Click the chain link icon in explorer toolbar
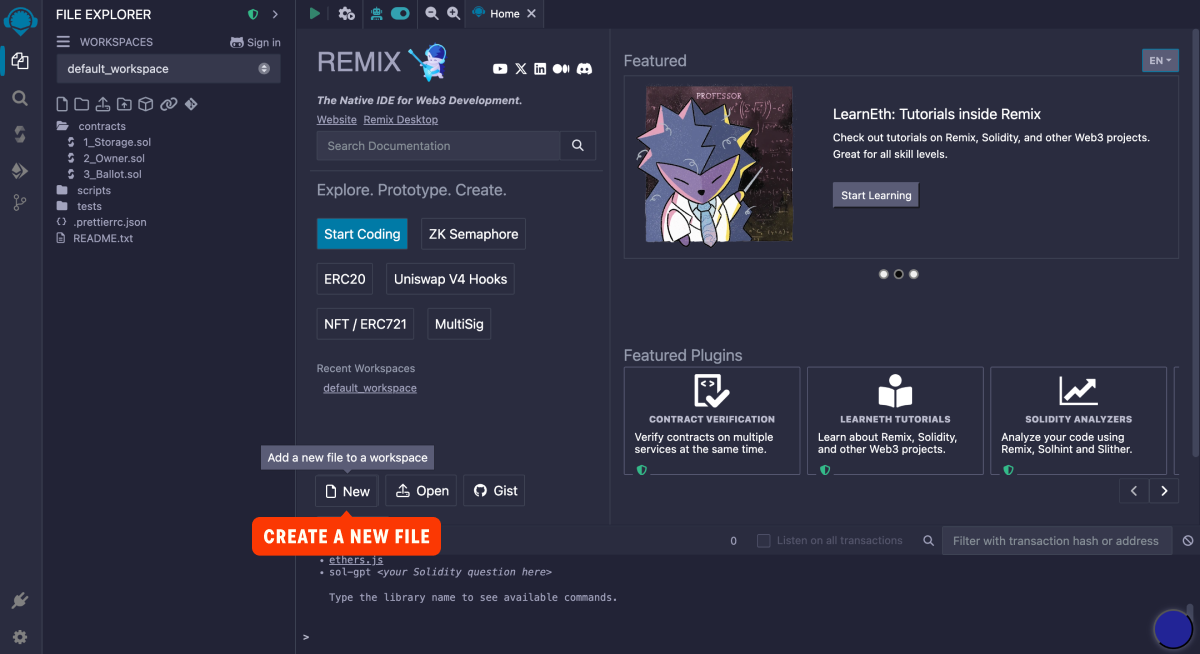1200x654 pixels. [169, 104]
